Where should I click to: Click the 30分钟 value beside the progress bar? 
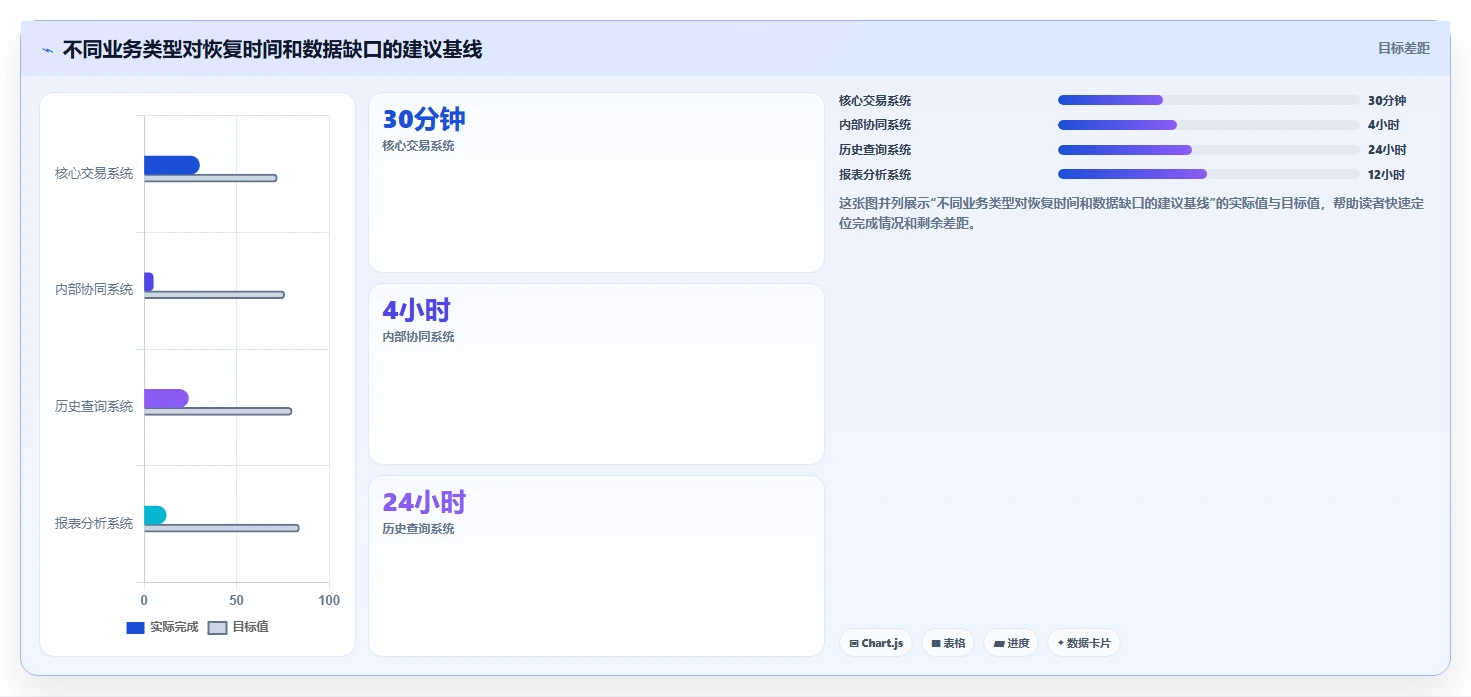point(1387,101)
